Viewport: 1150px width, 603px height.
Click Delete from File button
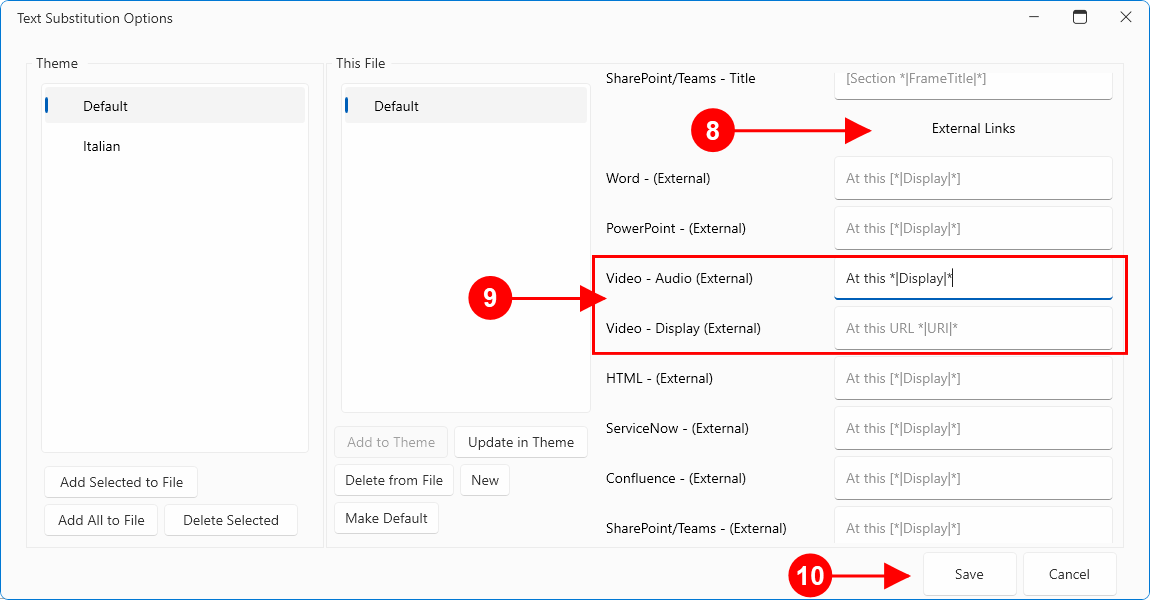394,480
